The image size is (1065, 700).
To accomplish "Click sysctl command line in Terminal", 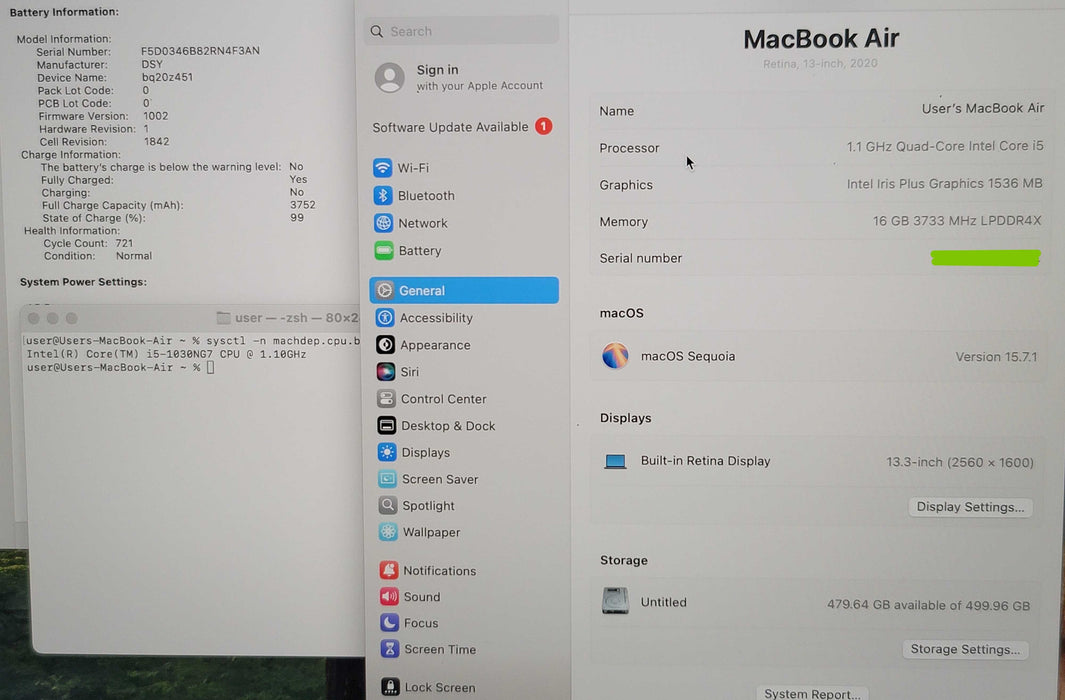I will point(192,341).
